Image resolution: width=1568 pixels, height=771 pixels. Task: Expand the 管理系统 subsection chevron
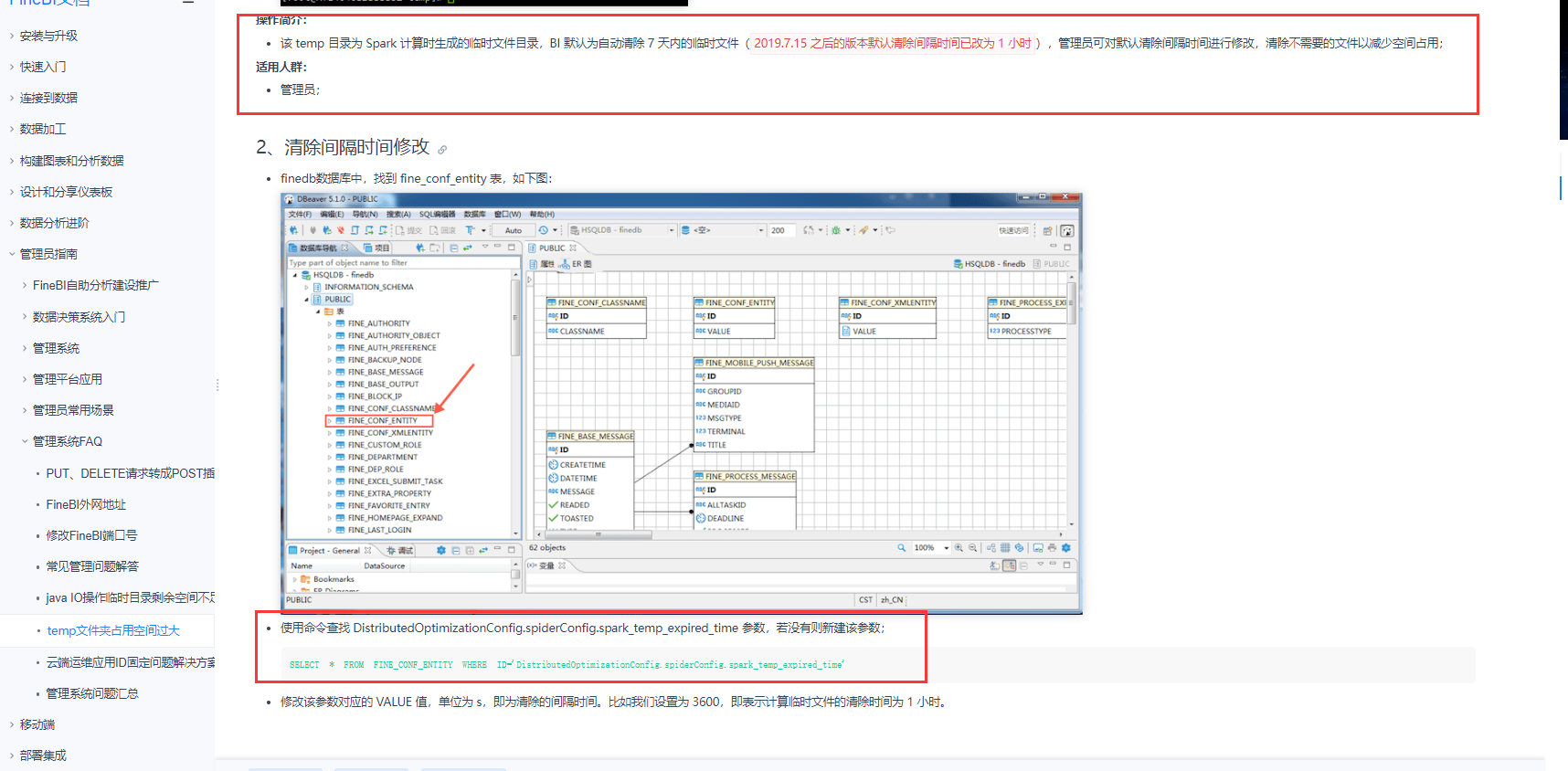click(x=25, y=348)
